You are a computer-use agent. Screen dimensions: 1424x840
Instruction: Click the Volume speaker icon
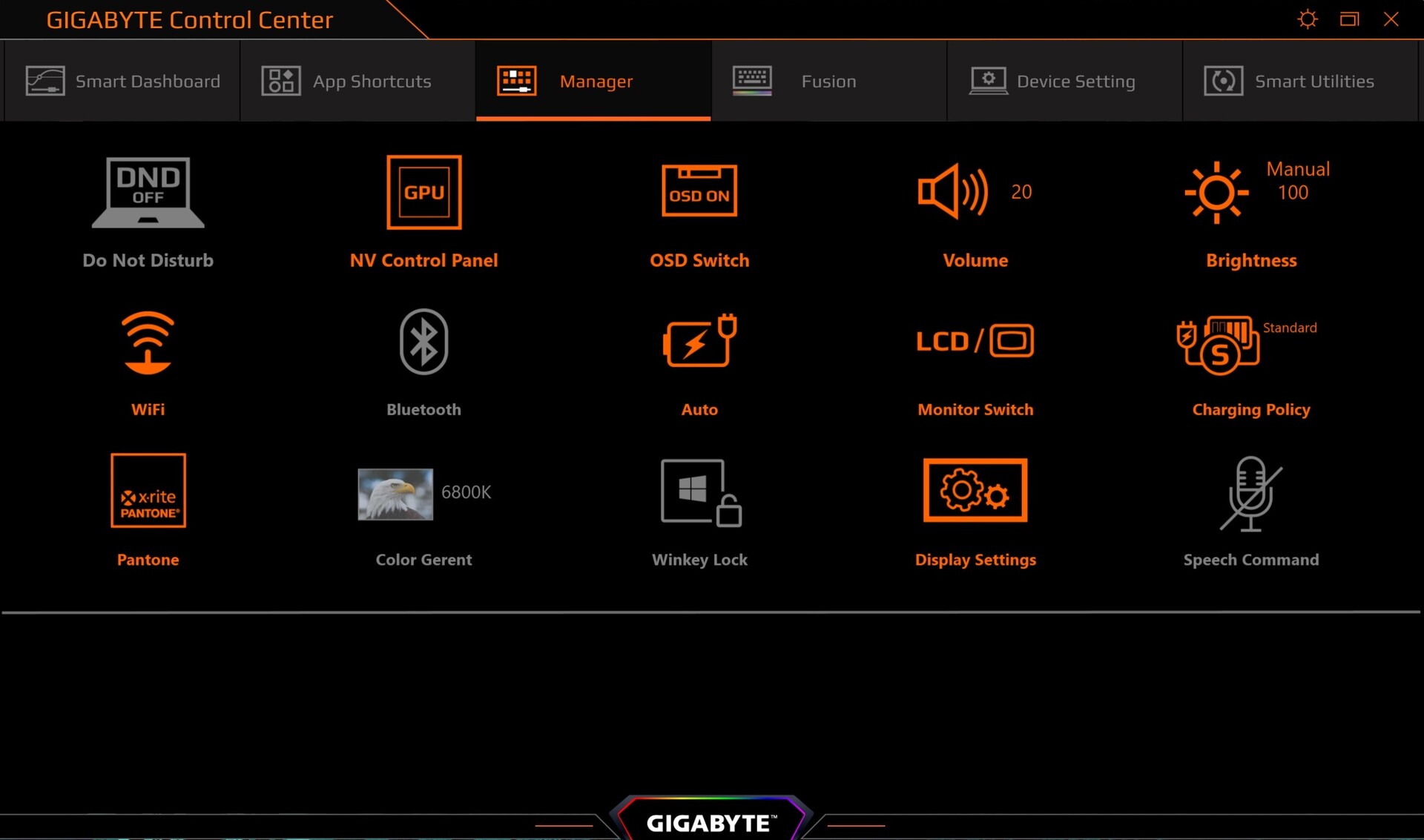pos(953,191)
